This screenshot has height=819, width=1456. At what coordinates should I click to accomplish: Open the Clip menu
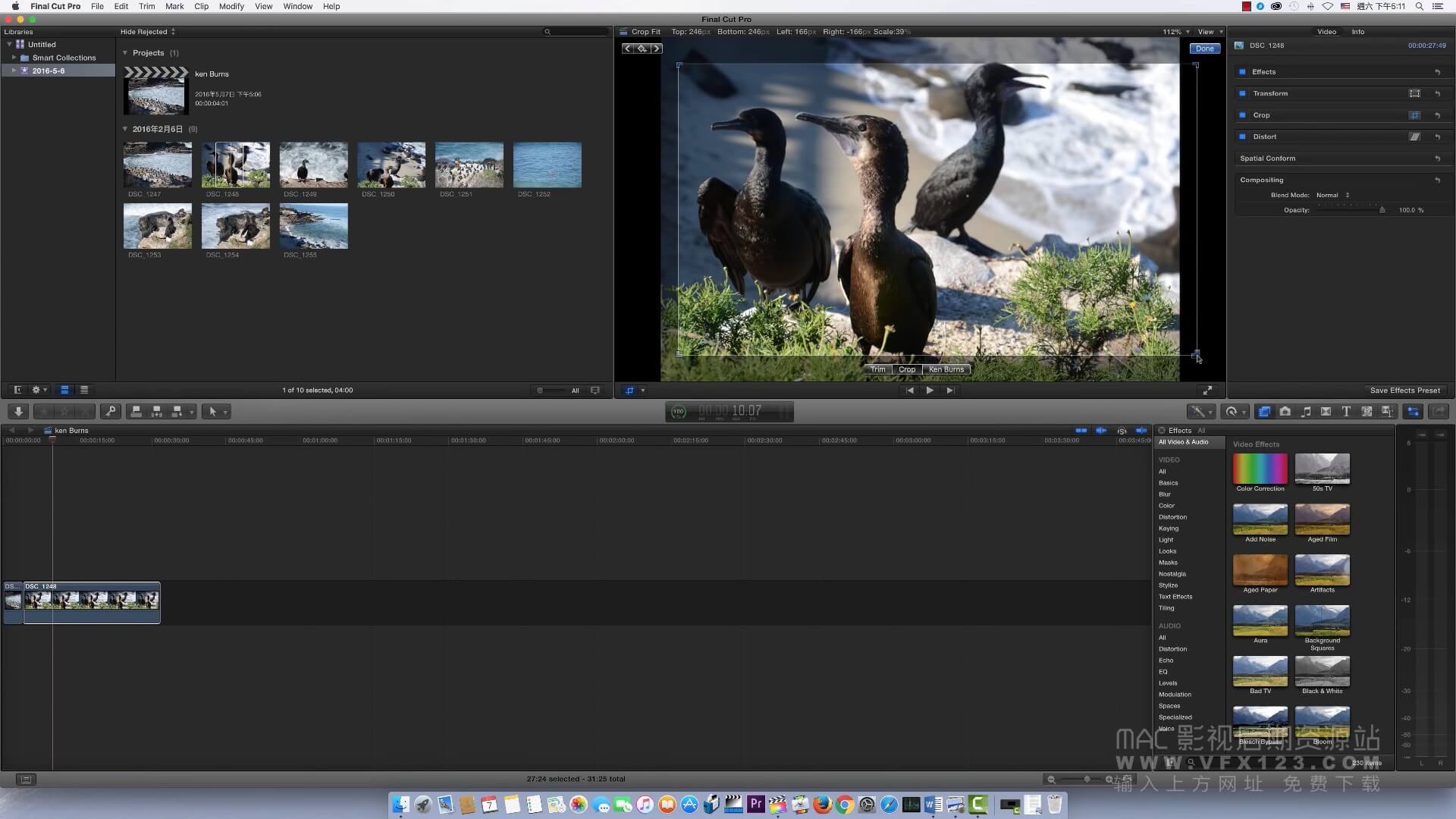tap(201, 6)
